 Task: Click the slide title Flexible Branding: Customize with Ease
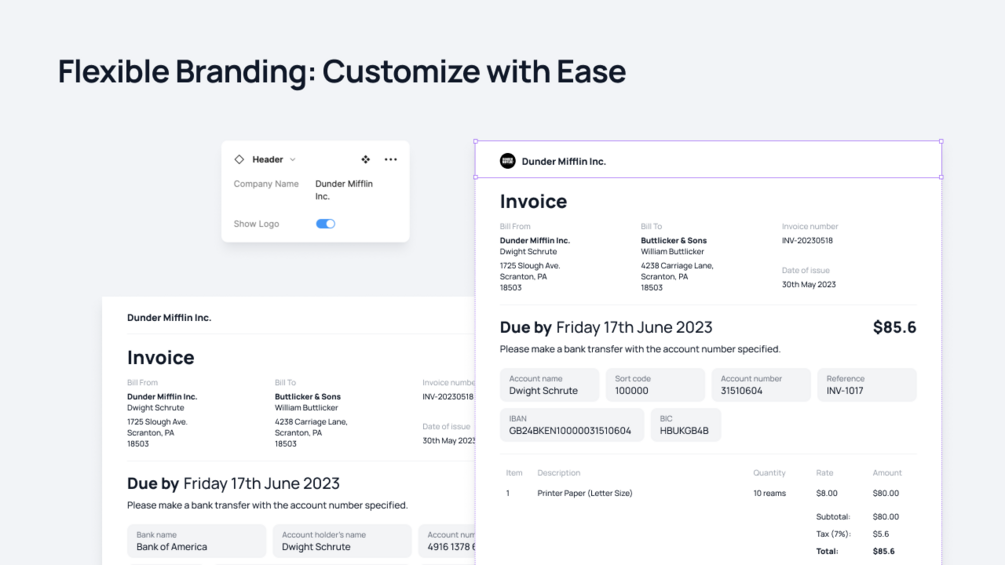point(342,71)
